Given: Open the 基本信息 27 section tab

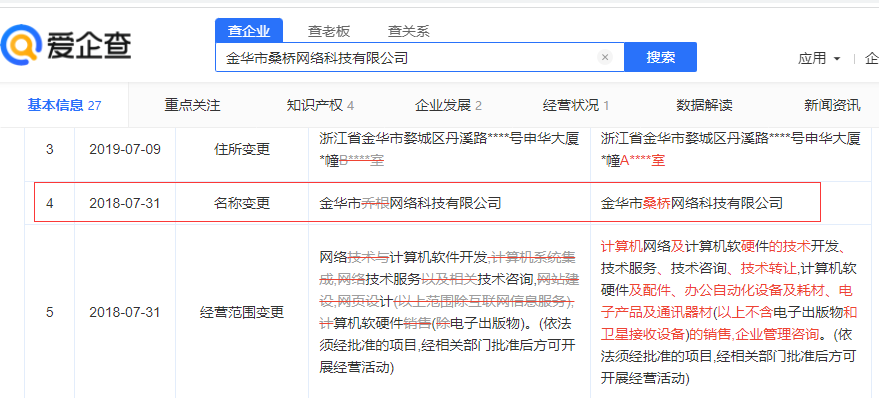Looking at the screenshot, I should click(64, 105).
